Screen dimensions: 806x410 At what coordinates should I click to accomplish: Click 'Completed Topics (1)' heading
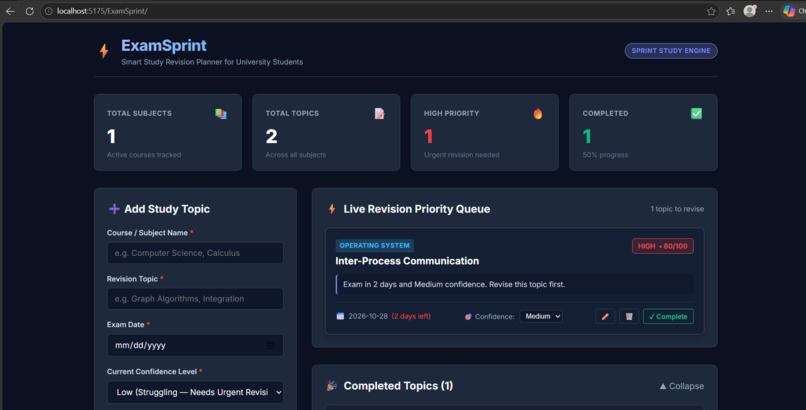398,386
